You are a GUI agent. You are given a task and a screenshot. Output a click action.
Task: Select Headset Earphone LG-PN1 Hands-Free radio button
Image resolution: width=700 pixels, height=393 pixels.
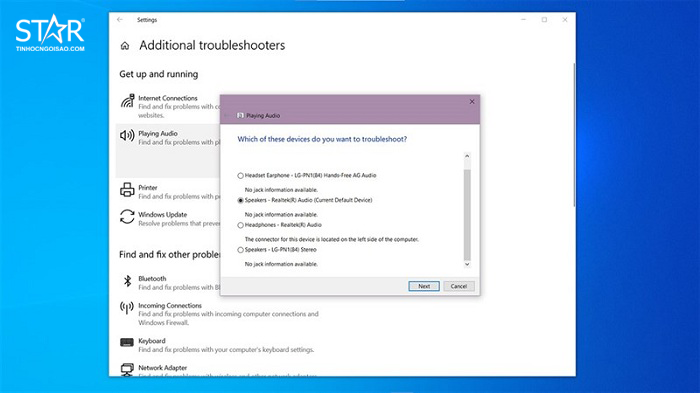(241, 176)
